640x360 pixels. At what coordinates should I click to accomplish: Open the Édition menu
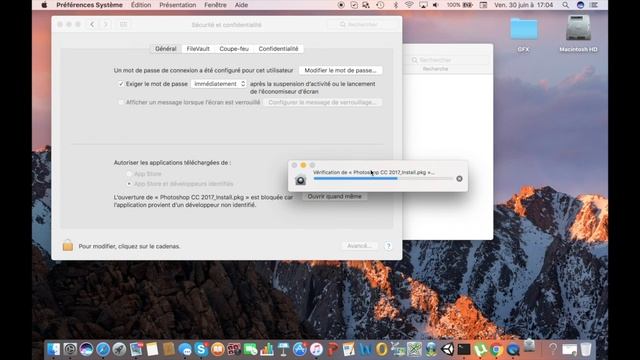(x=141, y=5)
